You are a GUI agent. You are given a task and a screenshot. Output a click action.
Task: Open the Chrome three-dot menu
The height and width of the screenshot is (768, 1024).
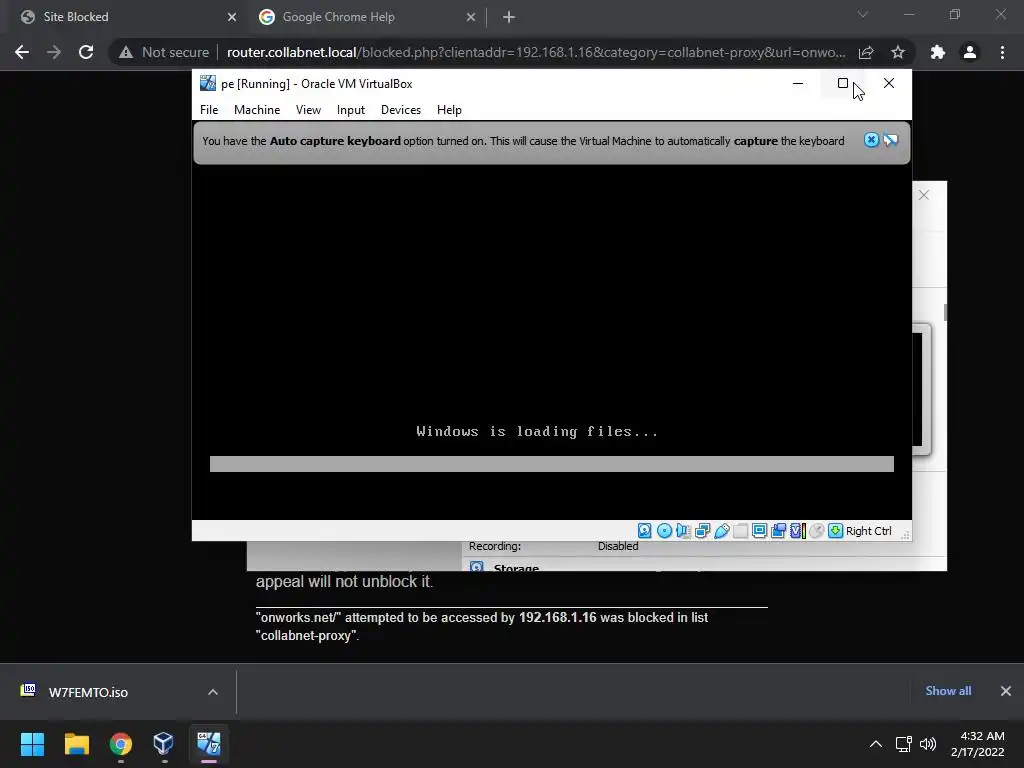[1002, 52]
